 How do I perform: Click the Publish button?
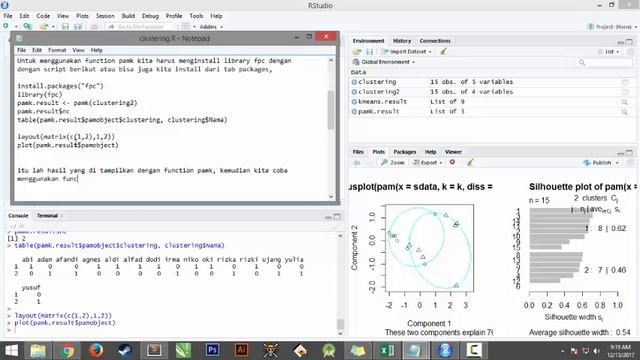(x=598, y=162)
